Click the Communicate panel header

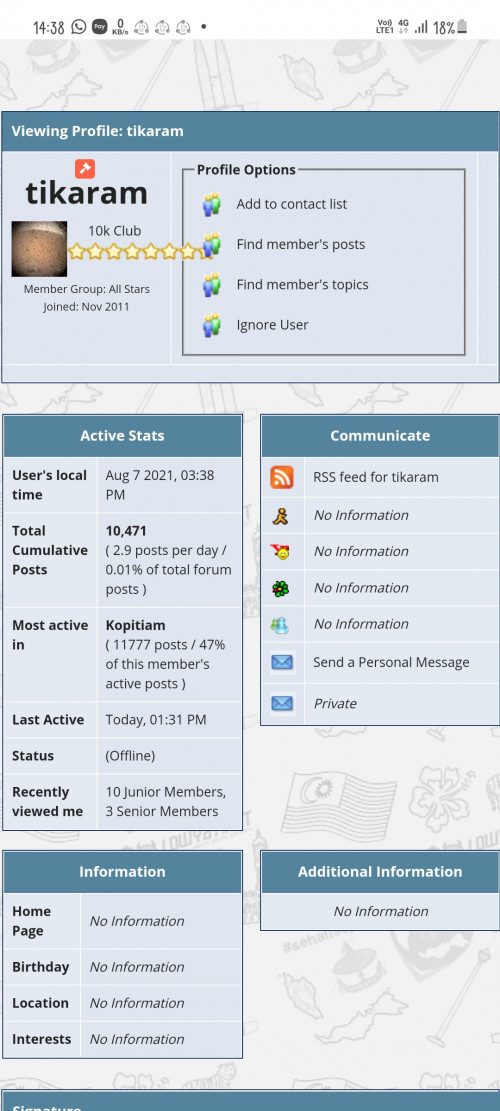380,436
